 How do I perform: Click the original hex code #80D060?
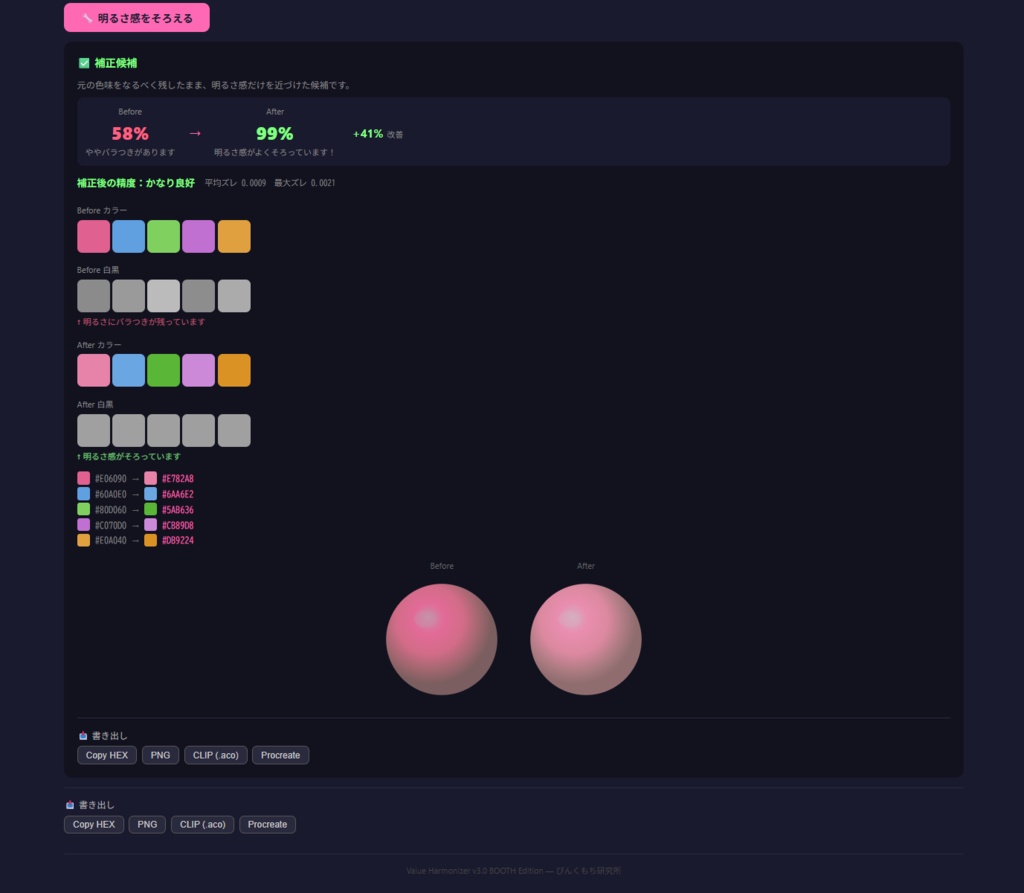(x=110, y=510)
